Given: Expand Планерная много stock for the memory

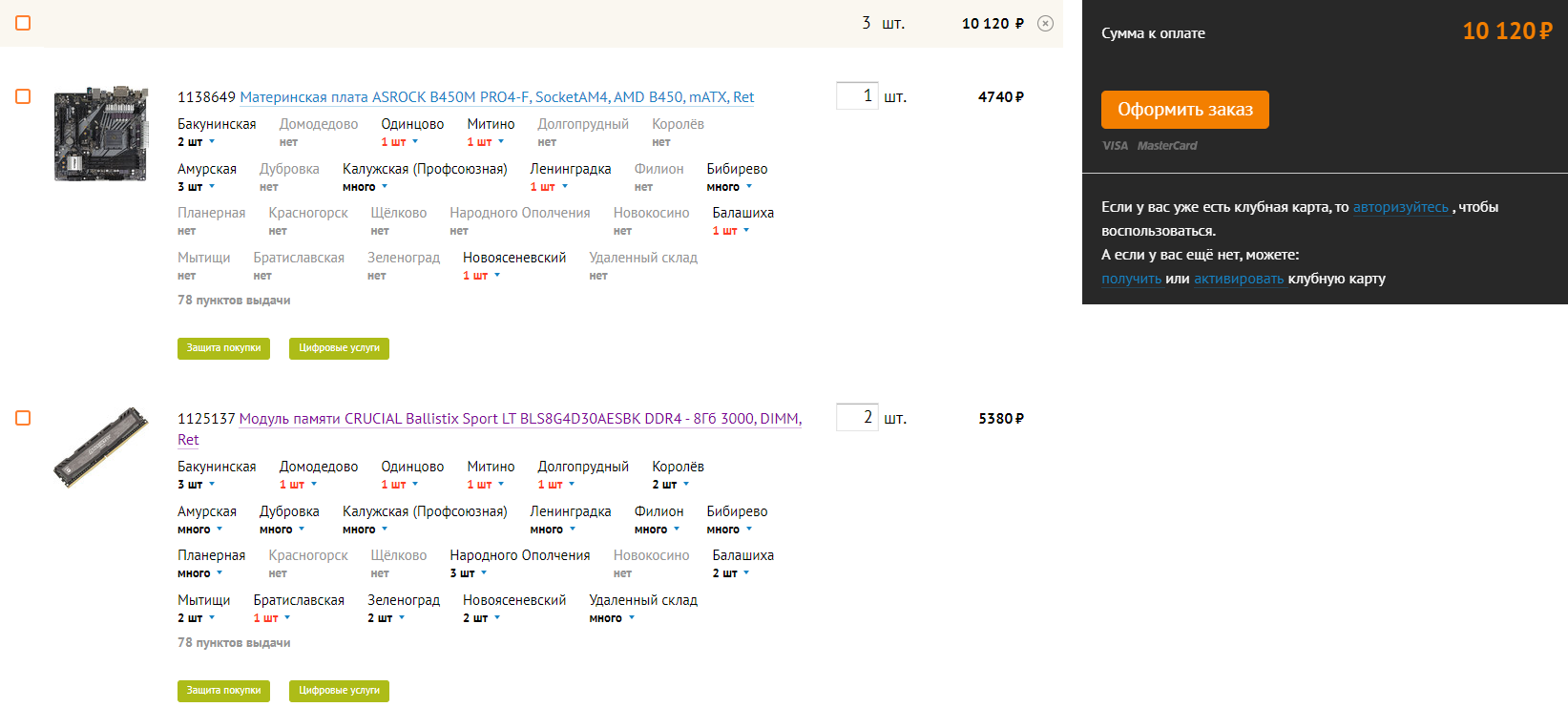Looking at the screenshot, I should click(x=200, y=573).
